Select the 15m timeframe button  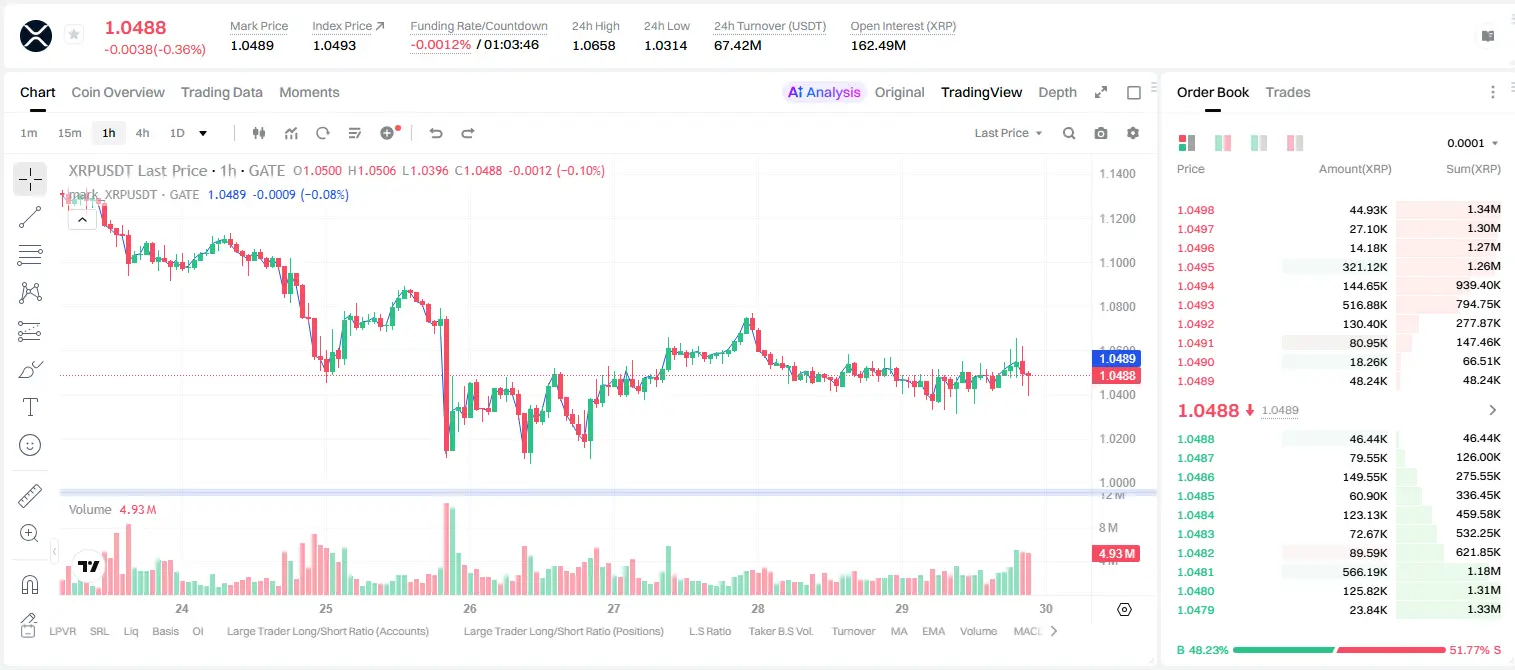point(69,133)
